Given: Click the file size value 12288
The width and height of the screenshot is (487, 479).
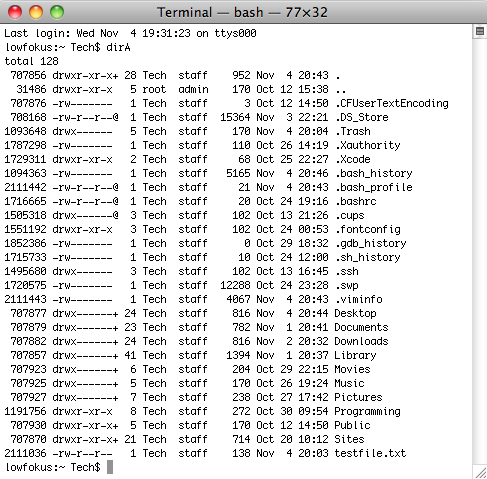Looking at the screenshot, I should pyautogui.click(x=235, y=285).
